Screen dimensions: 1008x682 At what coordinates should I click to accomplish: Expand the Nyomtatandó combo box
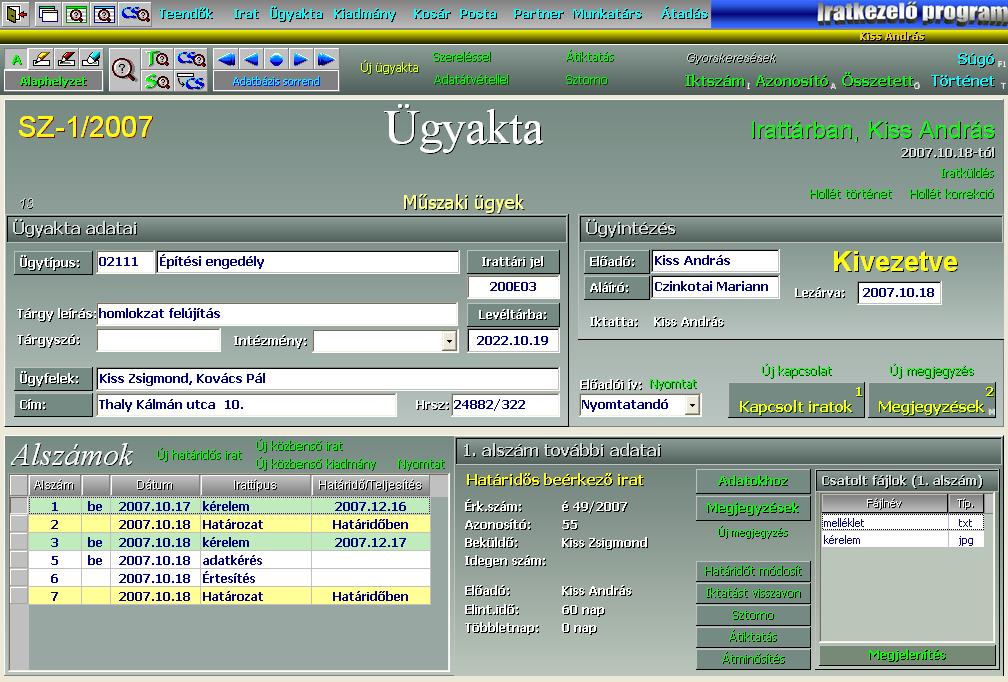[692, 405]
